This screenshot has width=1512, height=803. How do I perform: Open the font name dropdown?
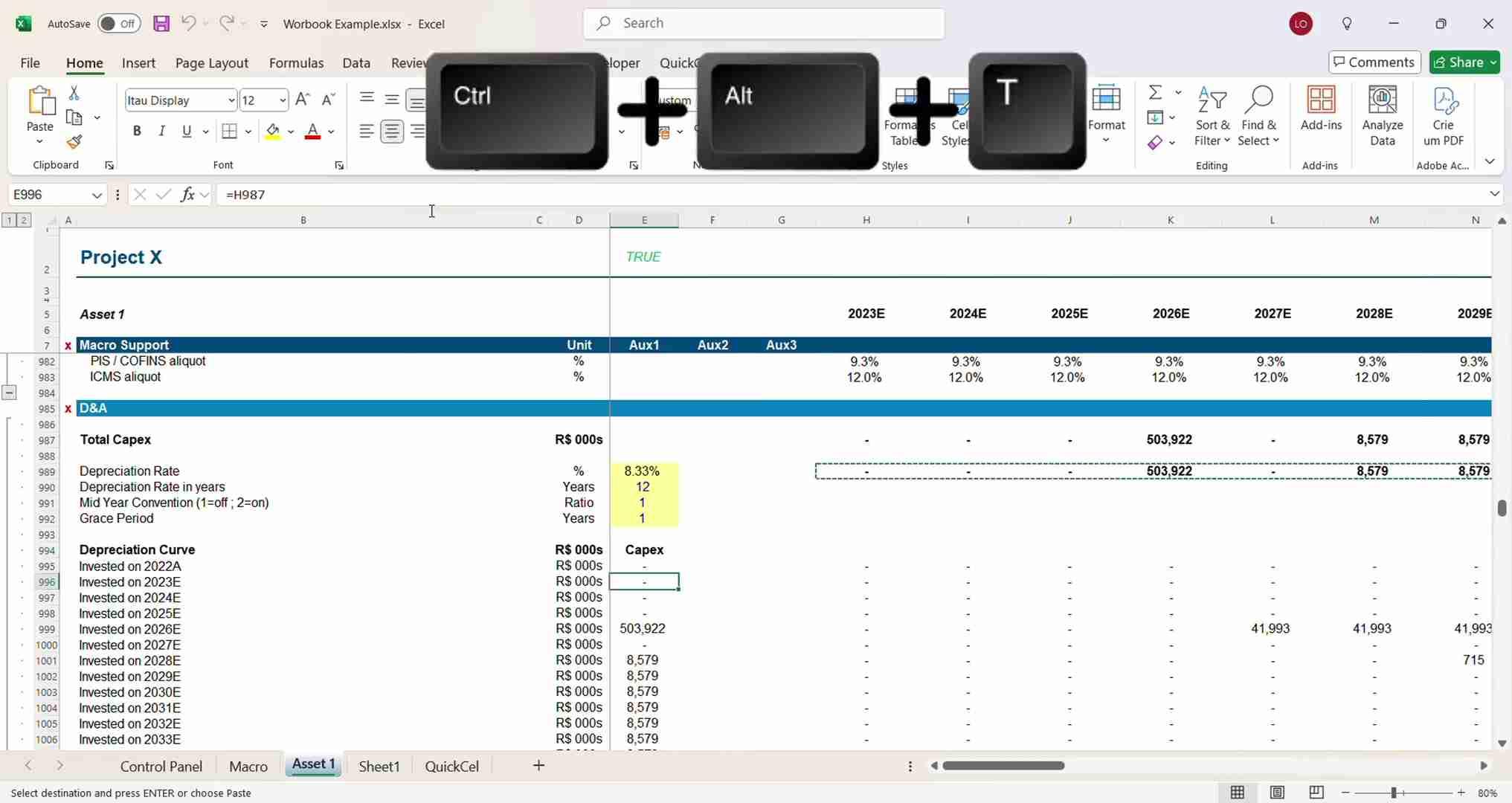pyautogui.click(x=231, y=100)
